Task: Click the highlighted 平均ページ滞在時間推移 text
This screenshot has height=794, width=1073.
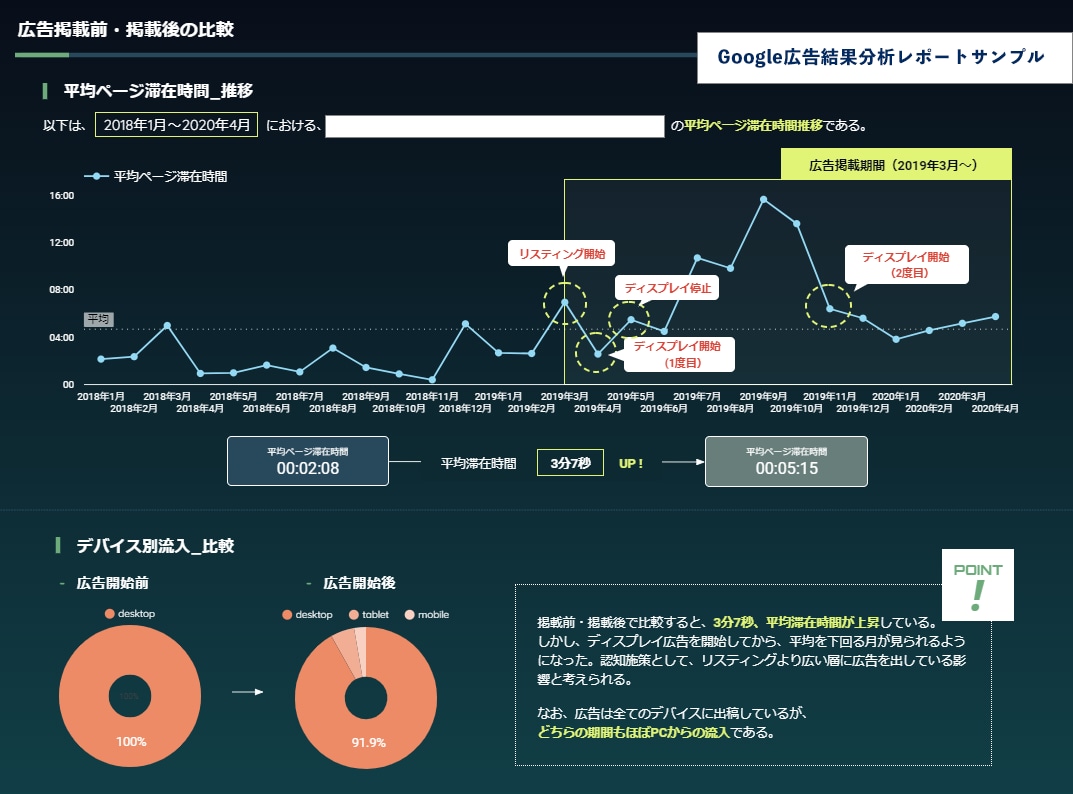Action: (753, 125)
